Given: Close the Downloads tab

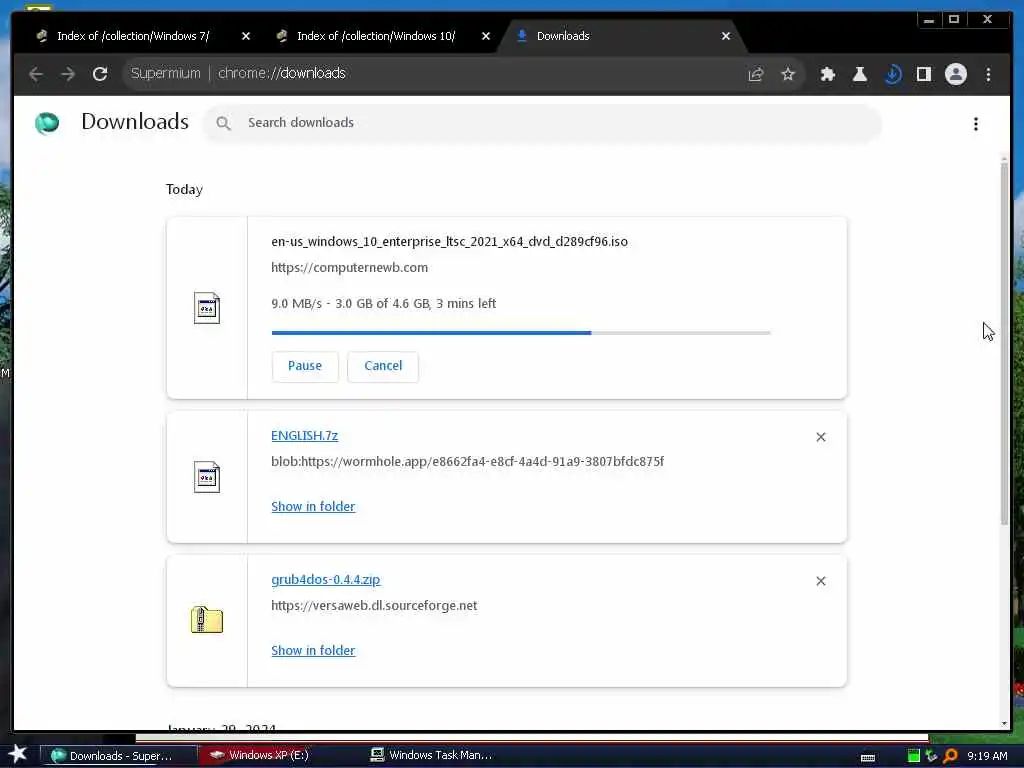Looking at the screenshot, I should pos(726,36).
